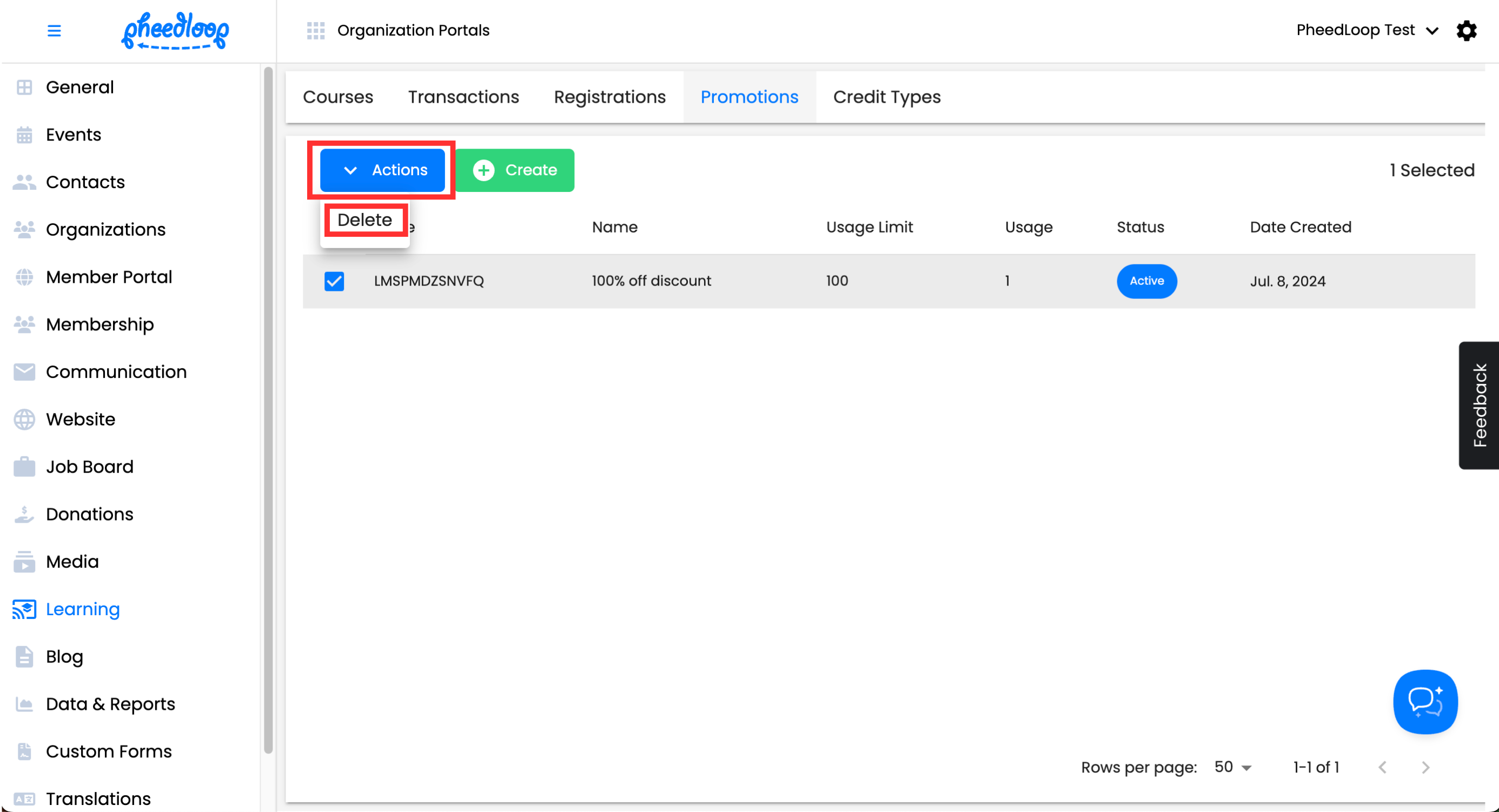
Task: Click the green Create button
Action: tap(515, 170)
